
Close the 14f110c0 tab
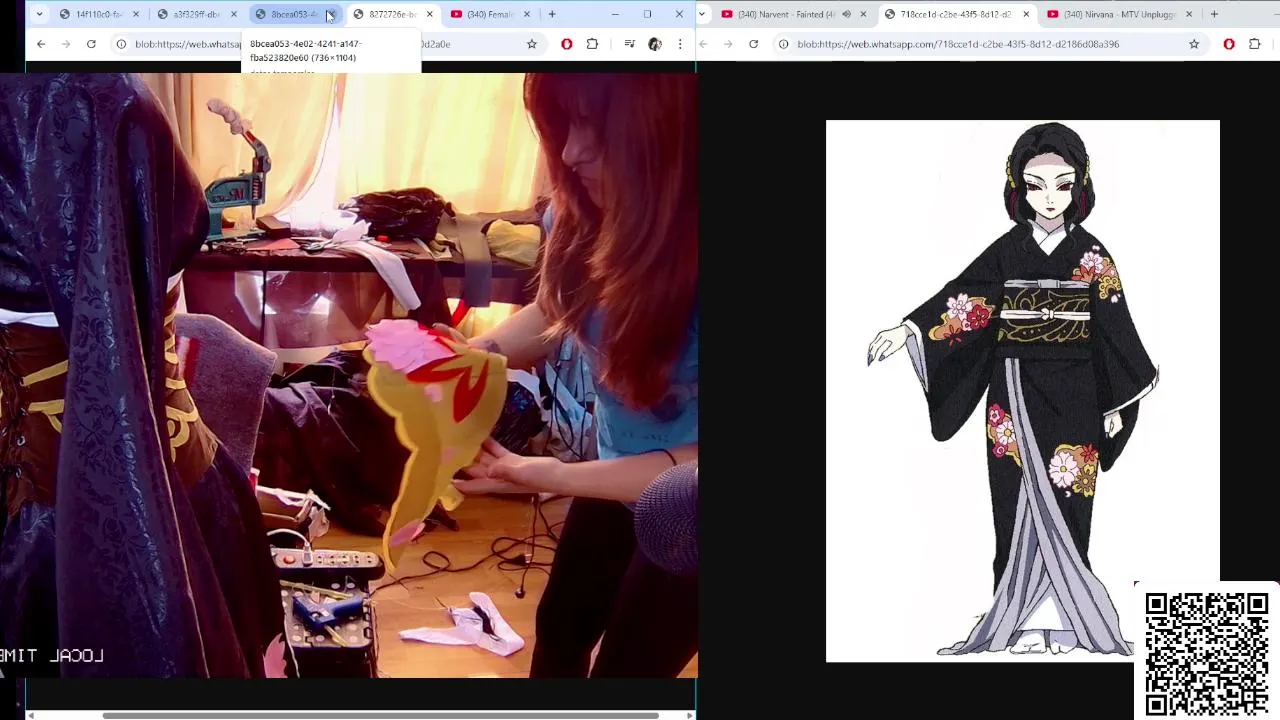click(x=136, y=14)
